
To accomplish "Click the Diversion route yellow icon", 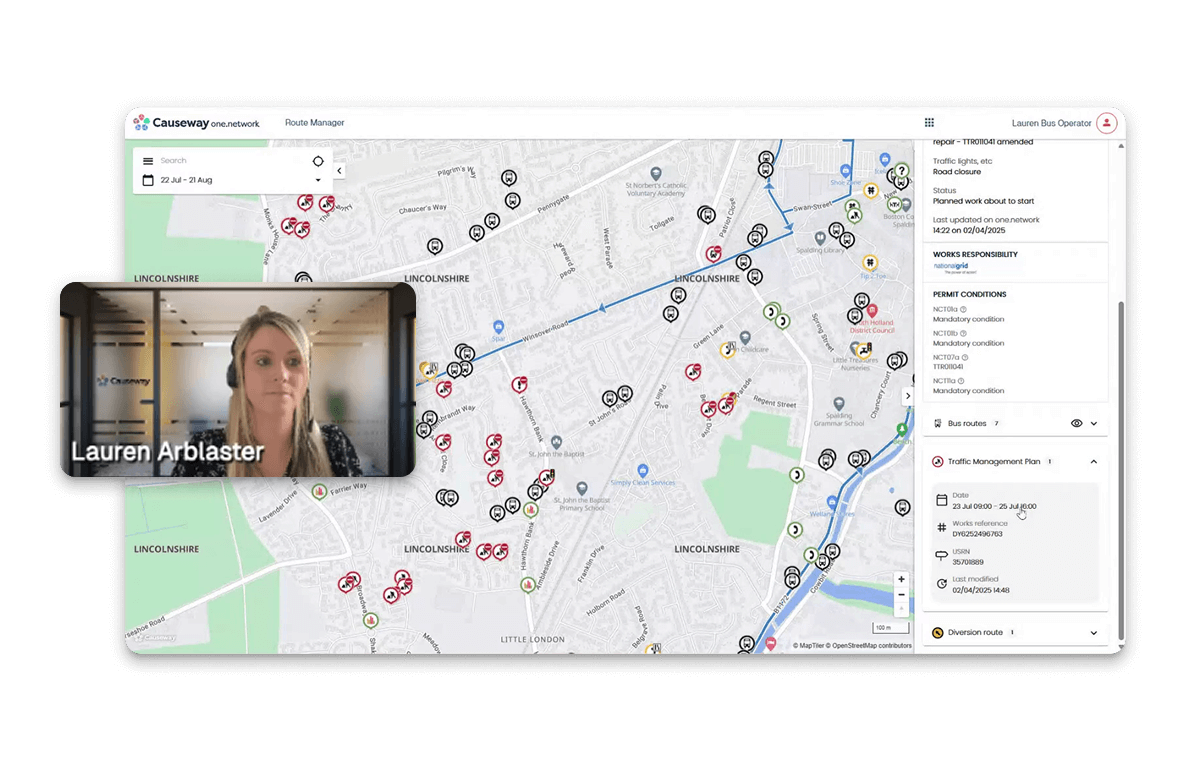I will click(938, 633).
